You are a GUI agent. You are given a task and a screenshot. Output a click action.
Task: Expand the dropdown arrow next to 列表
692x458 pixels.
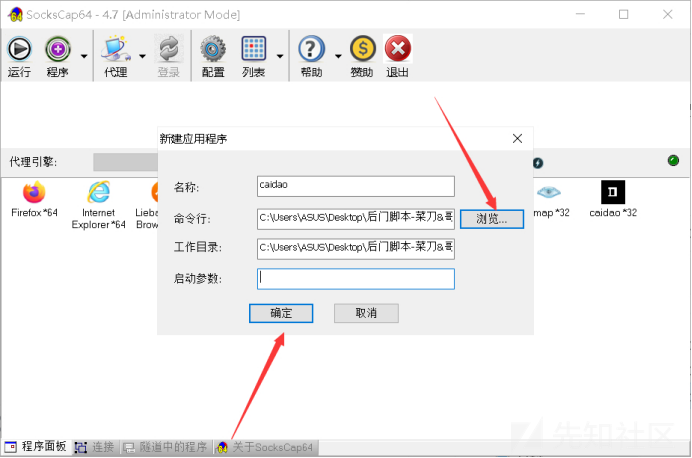[x=280, y=56]
